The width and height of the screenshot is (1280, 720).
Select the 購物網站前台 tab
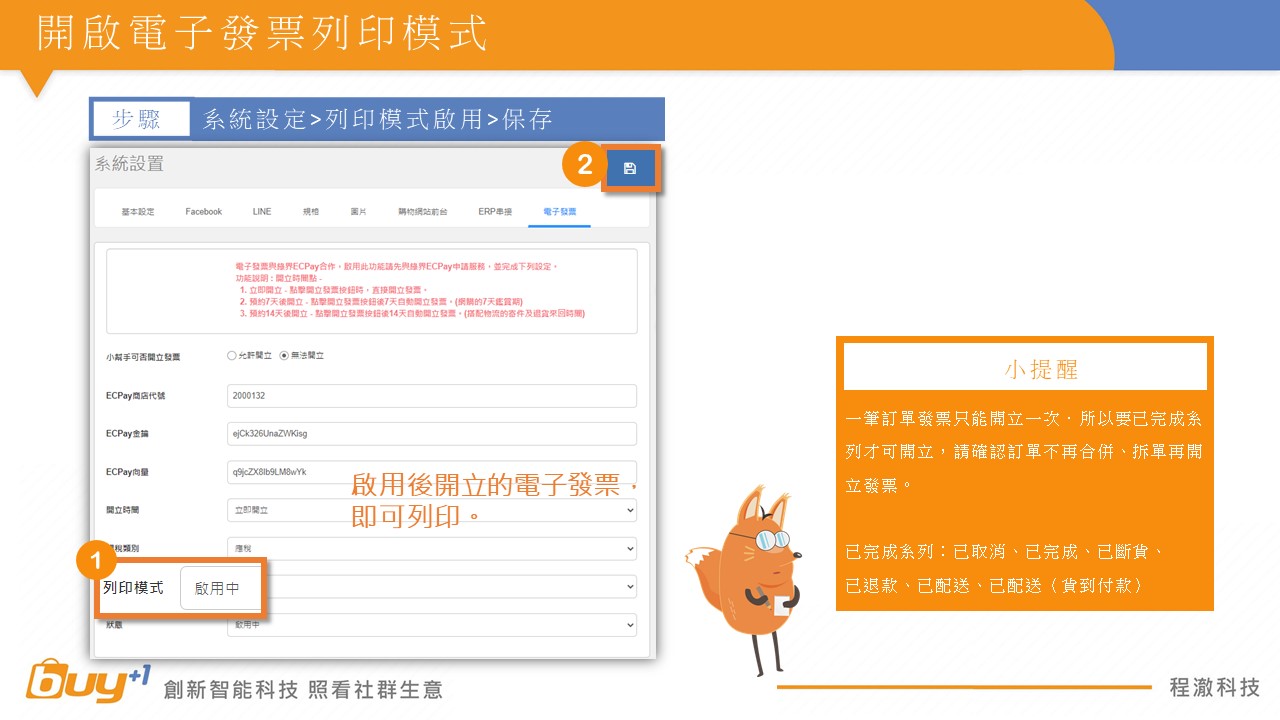pos(422,212)
